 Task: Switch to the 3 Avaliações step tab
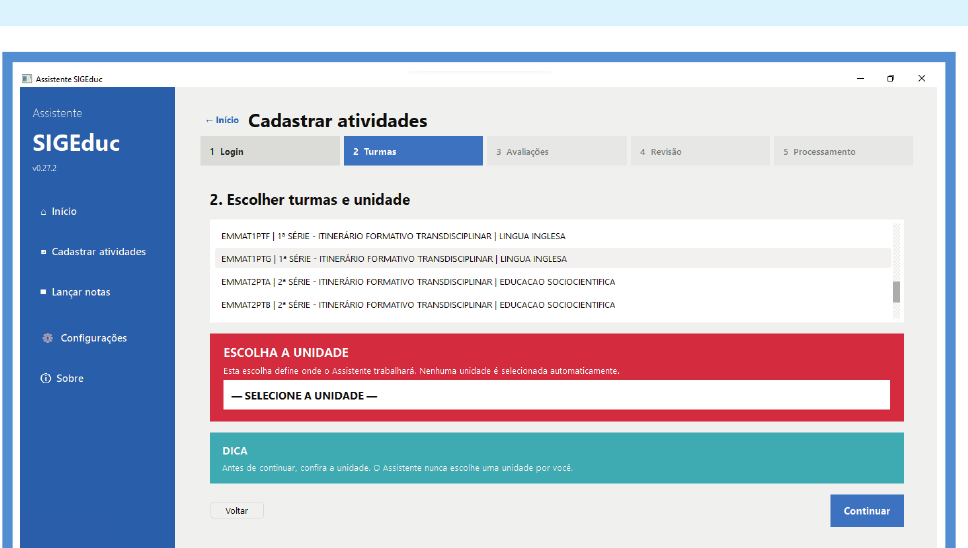click(556, 151)
